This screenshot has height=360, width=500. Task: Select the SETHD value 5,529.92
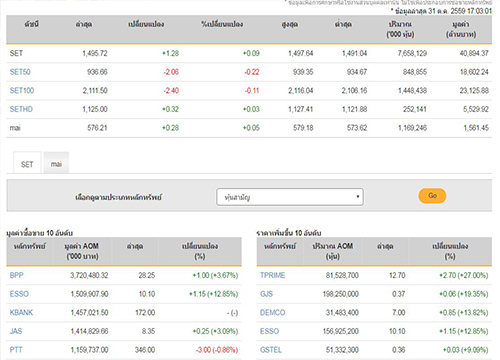point(476,109)
